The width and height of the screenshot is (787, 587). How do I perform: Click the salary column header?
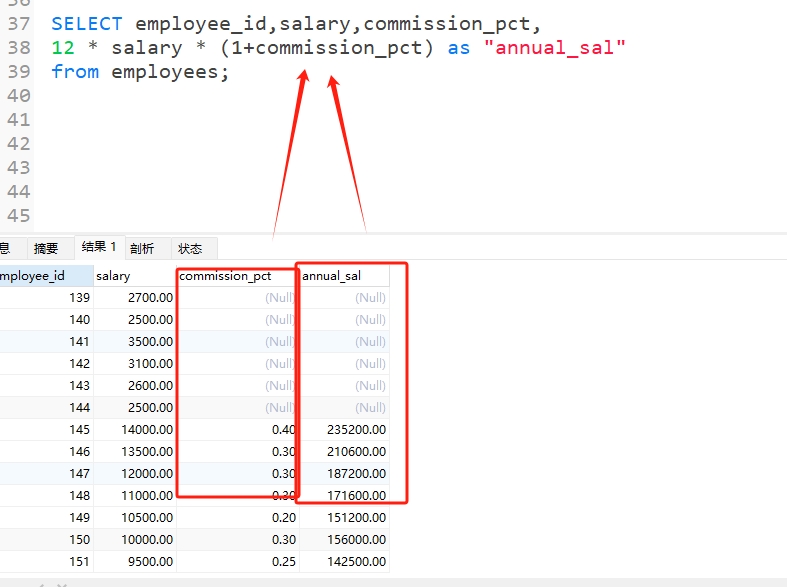click(134, 275)
